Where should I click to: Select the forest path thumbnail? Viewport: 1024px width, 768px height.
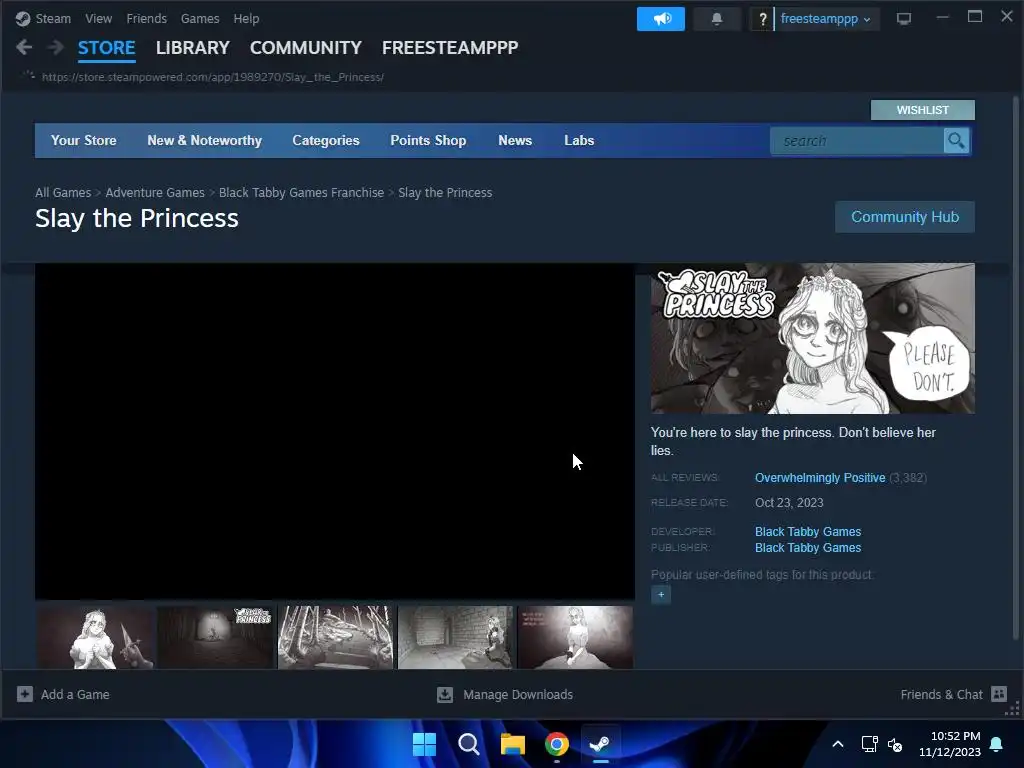pyautogui.click(x=336, y=637)
